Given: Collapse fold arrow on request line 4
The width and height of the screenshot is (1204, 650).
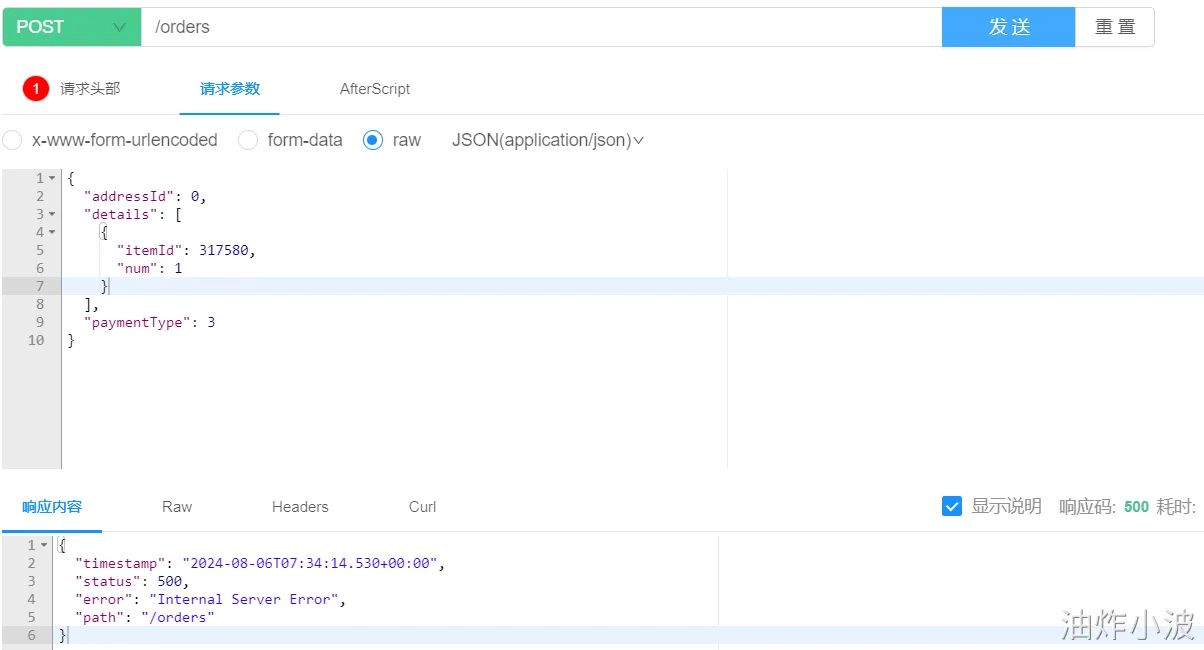Looking at the screenshot, I should click(52, 232).
